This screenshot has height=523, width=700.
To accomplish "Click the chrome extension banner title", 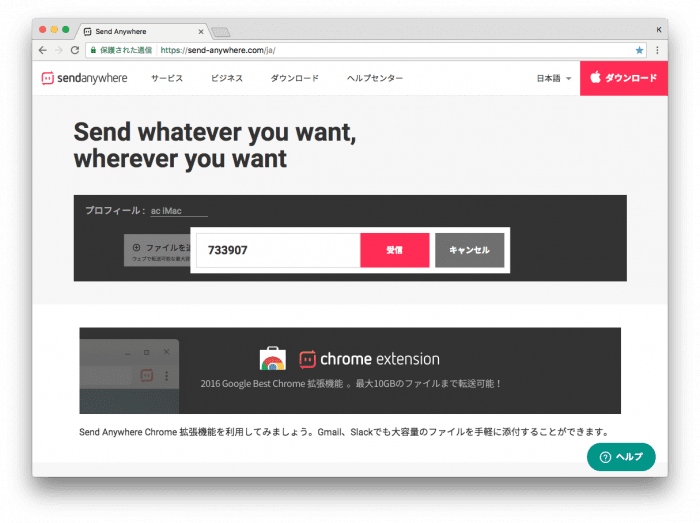I will [x=380, y=359].
